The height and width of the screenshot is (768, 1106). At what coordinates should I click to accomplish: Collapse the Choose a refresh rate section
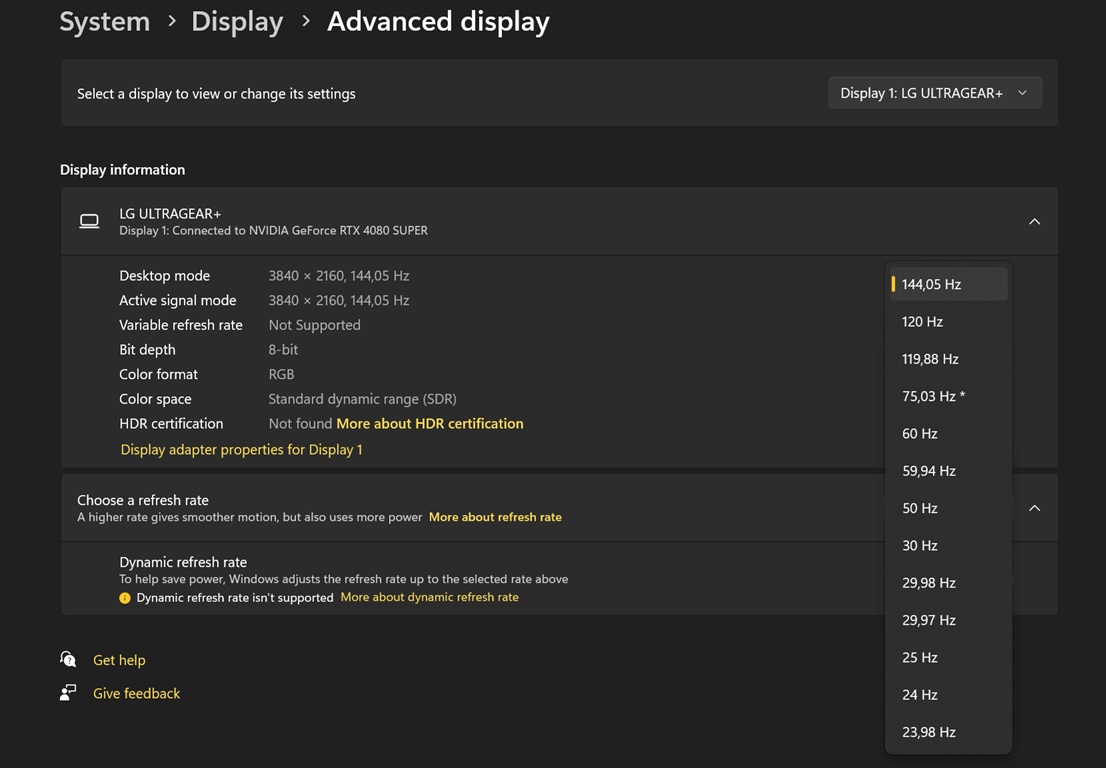click(1034, 508)
